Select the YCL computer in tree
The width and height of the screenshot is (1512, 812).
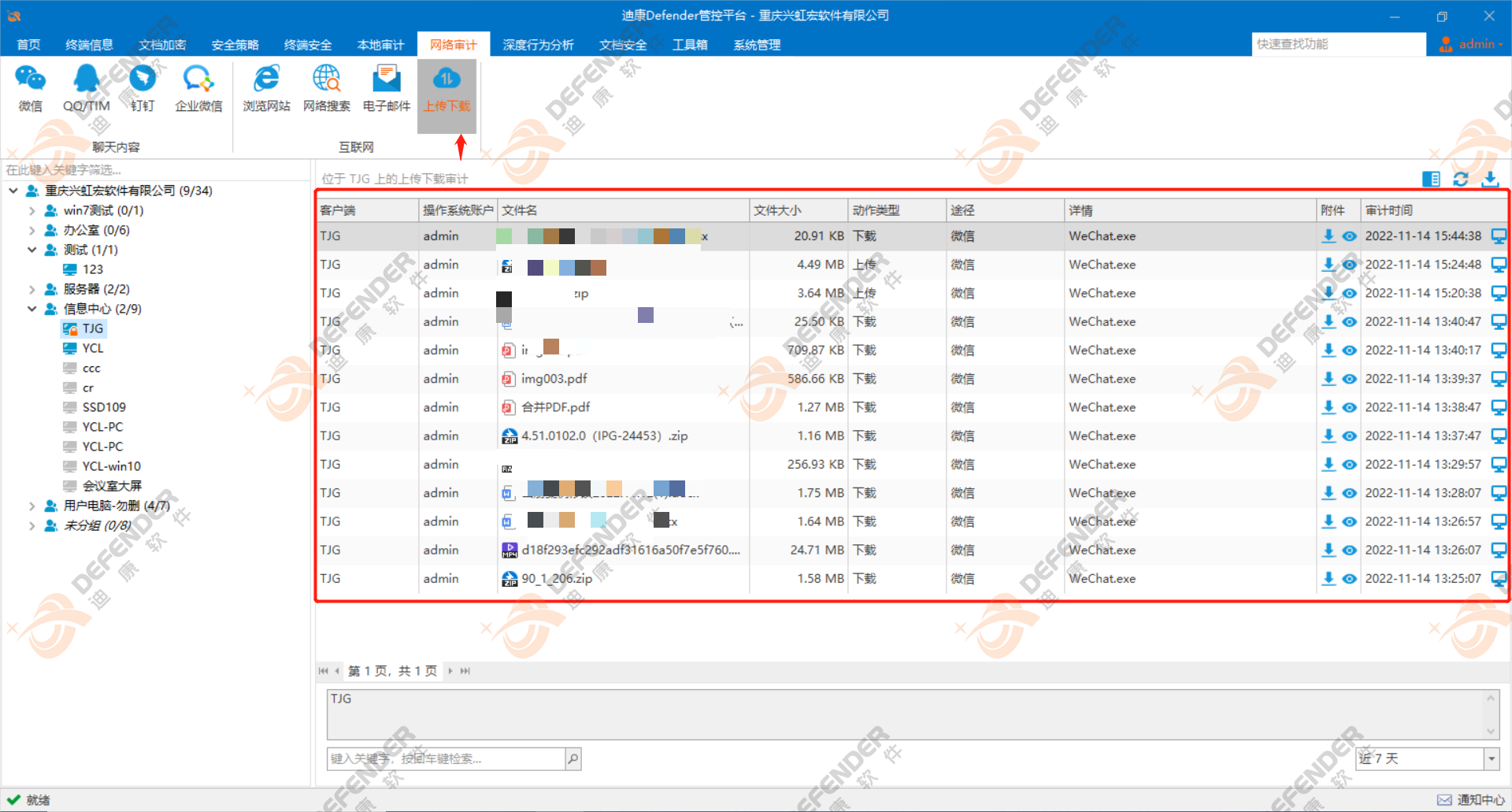[93, 348]
